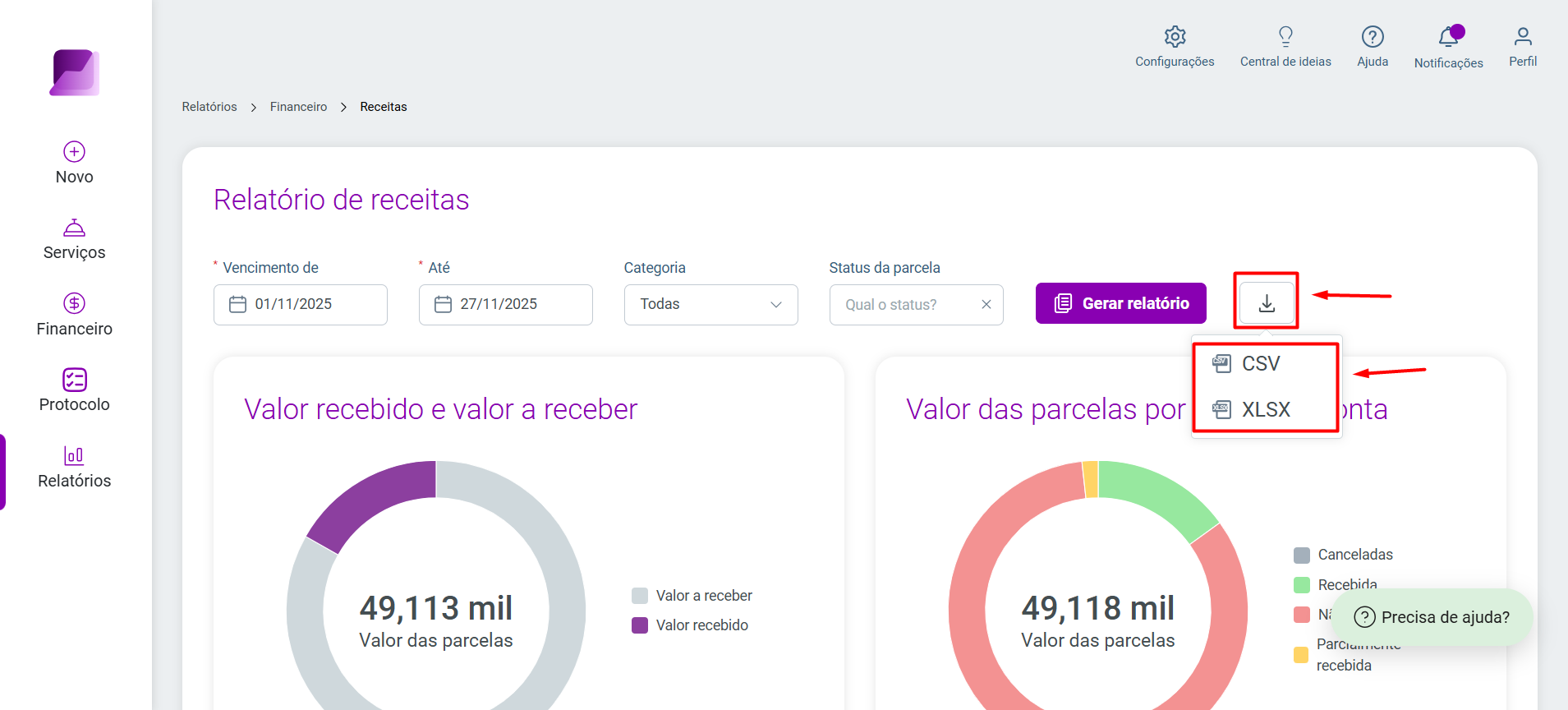Click Receitas breadcrumb item

pyautogui.click(x=384, y=107)
